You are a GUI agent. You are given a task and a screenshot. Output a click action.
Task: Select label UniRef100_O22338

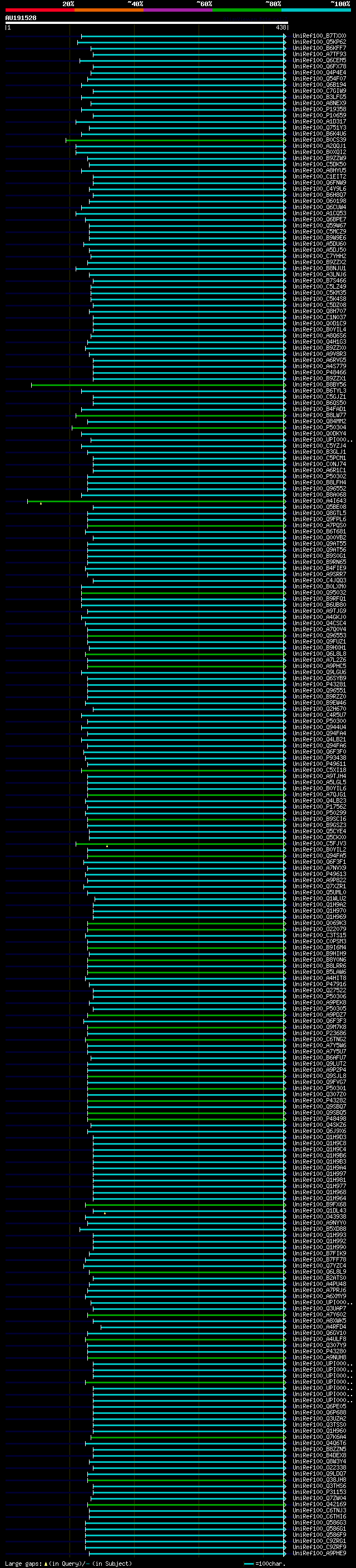(x=319, y=1467)
